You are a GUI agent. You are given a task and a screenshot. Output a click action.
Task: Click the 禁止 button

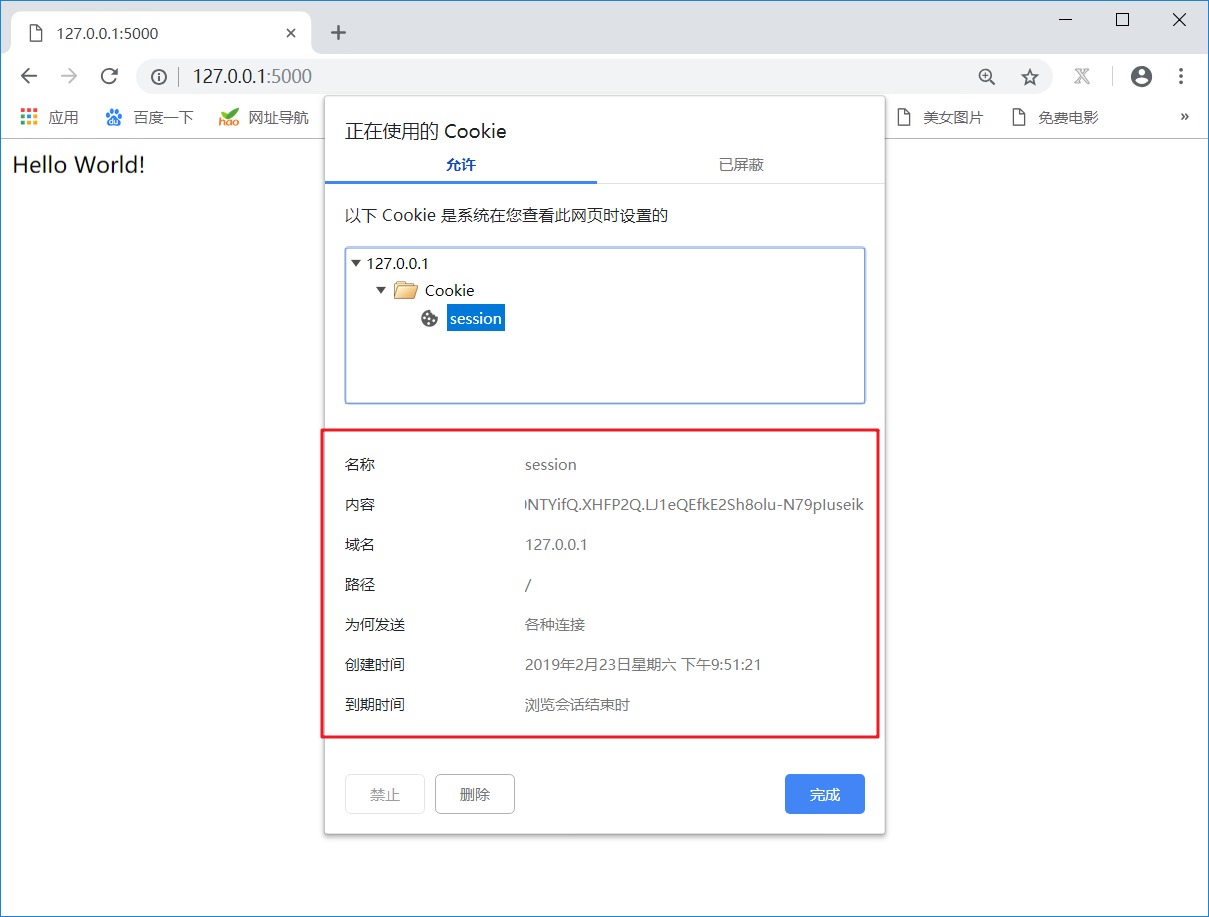click(384, 793)
